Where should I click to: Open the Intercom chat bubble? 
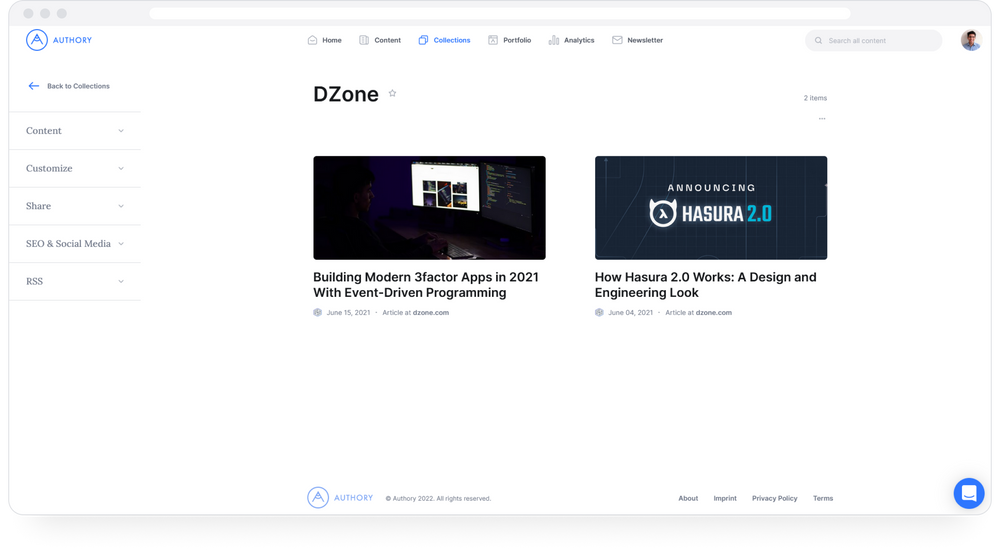pyautogui.click(x=968, y=493)
